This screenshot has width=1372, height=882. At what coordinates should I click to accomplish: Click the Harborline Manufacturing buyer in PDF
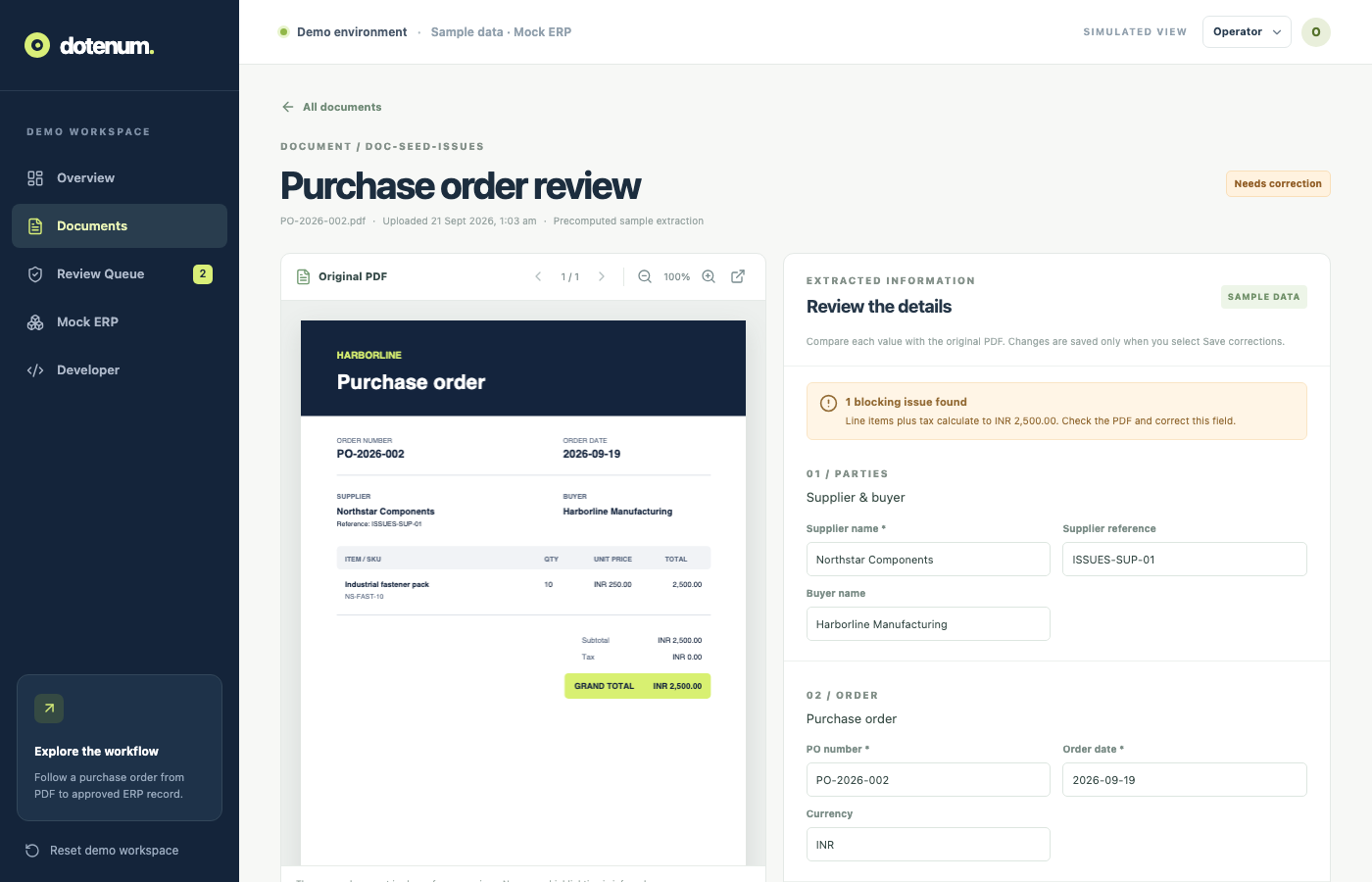617,512
